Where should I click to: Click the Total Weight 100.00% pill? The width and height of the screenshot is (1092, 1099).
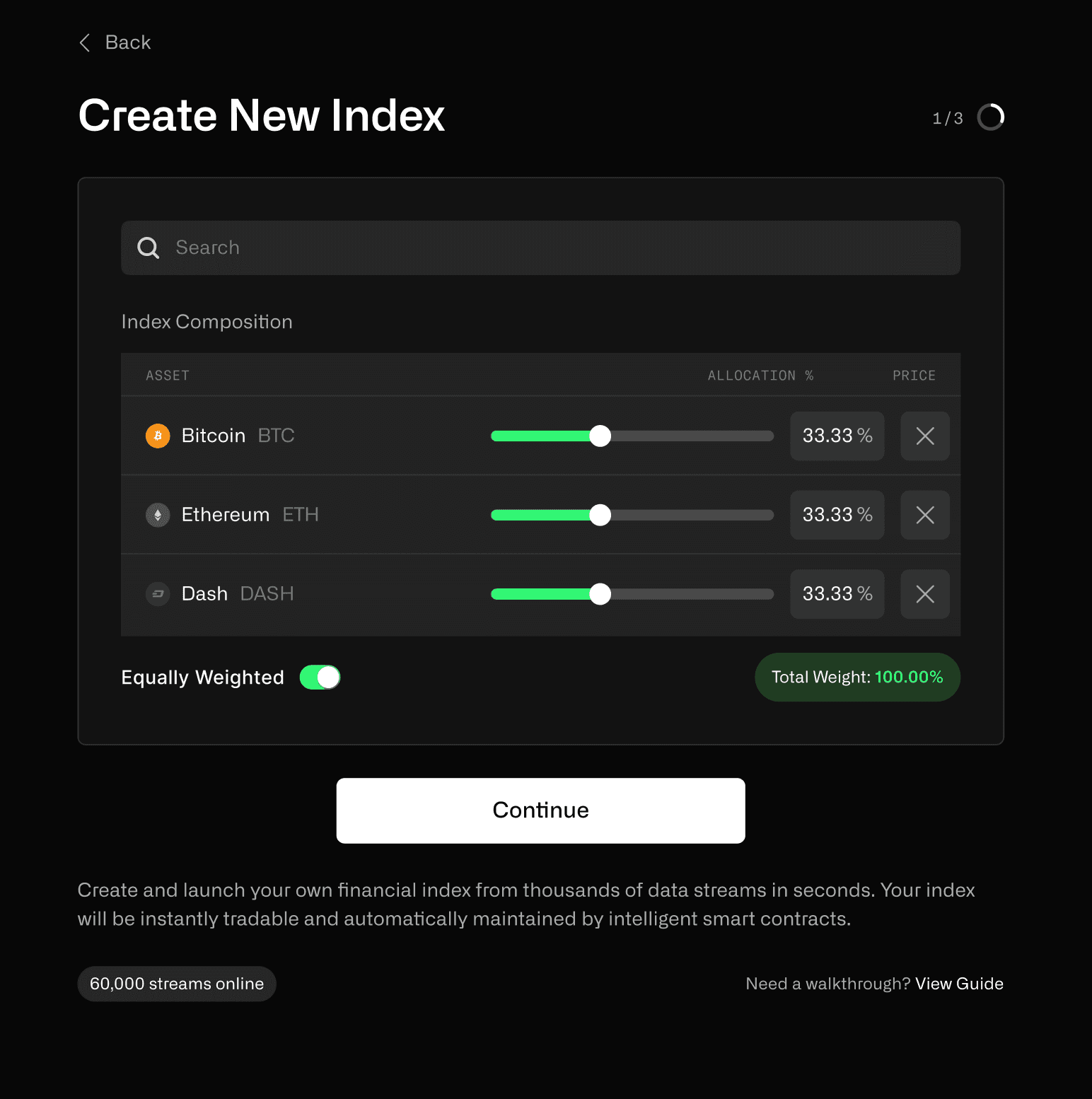click(857, 678)
